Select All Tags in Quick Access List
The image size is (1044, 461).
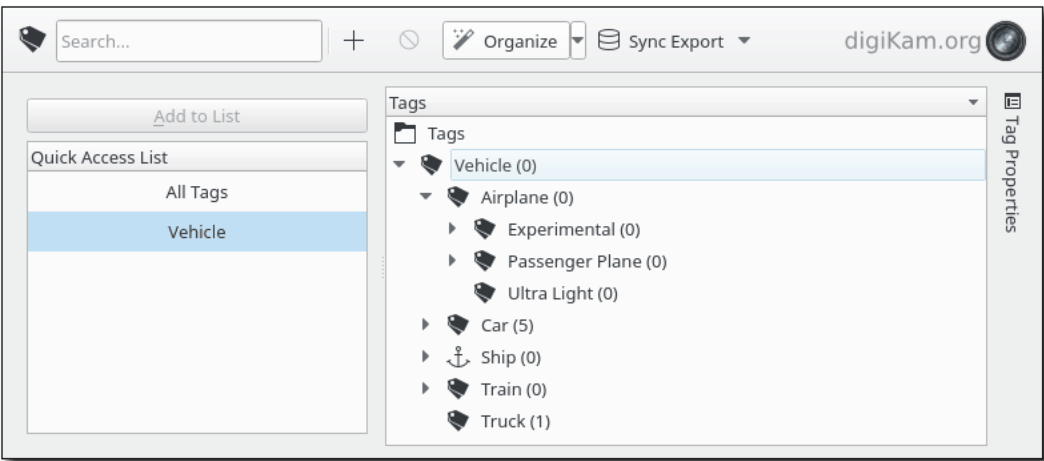coord(196,194)
